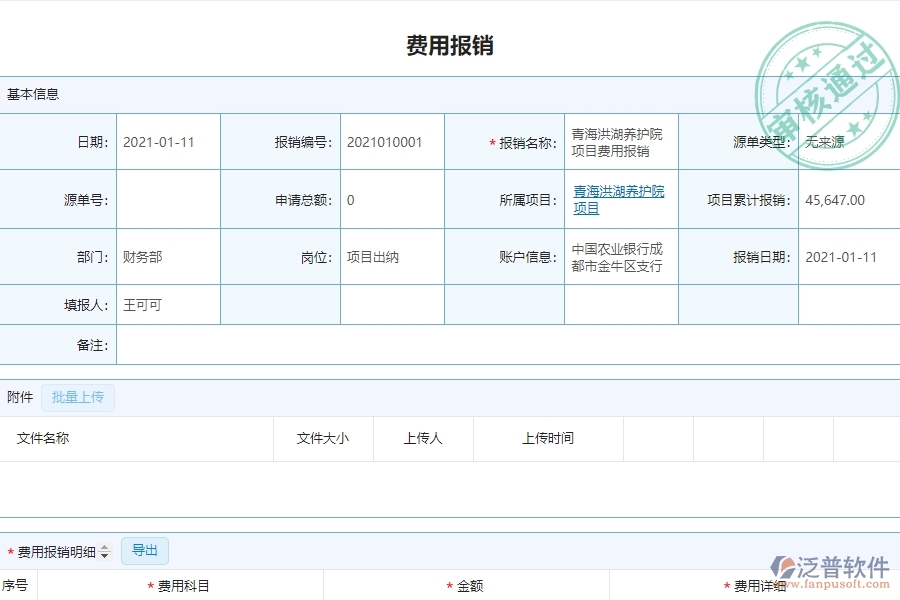The width and height of the screenshot is (900, 600).
Task: Click the 附件 attachment section label
Action: [19, 397]
